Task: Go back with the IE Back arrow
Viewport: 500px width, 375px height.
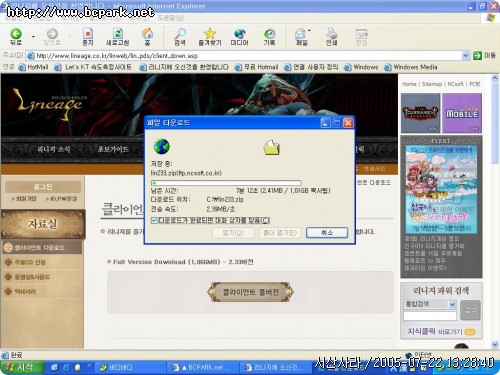Action: click(x=16, y=36)
